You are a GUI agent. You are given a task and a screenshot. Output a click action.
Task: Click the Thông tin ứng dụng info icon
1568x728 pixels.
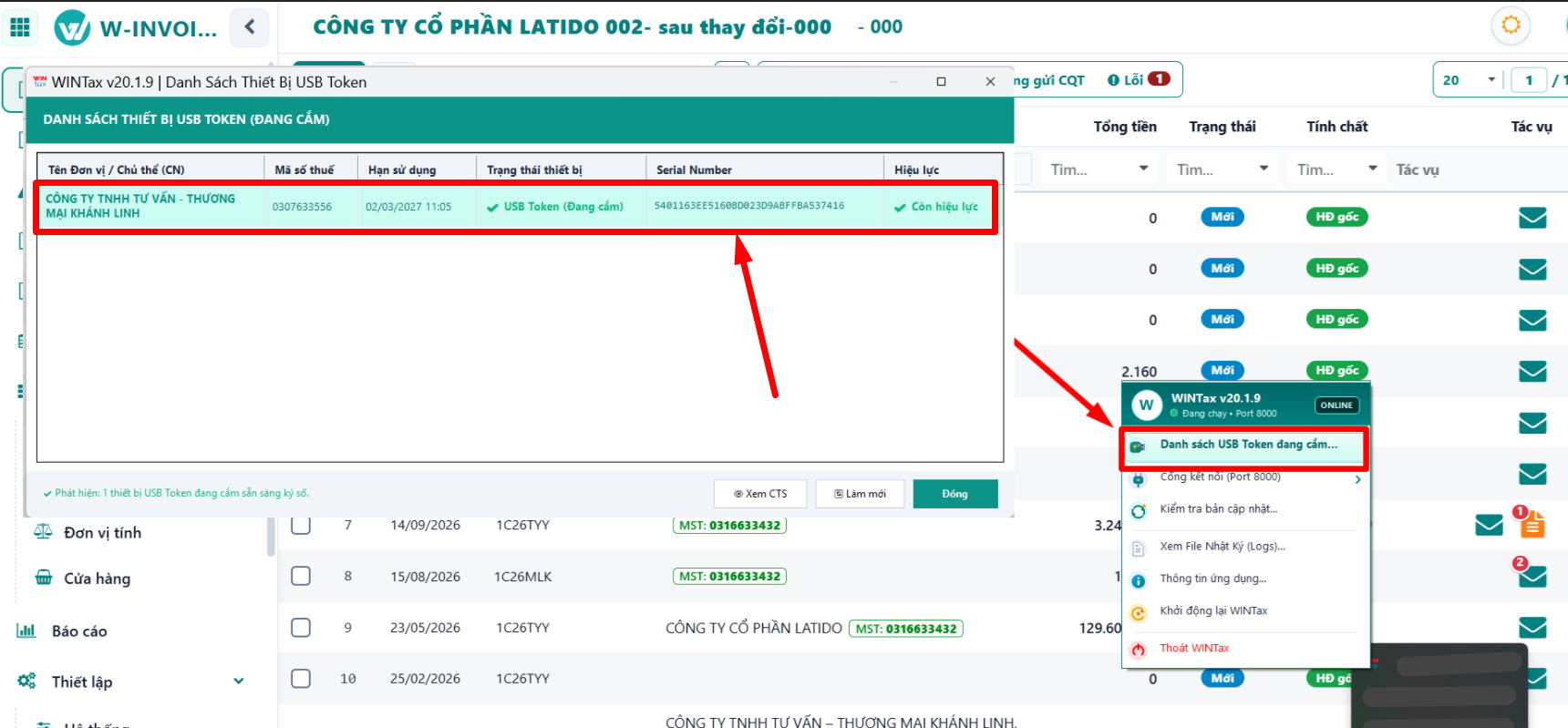pos(1138,580)
